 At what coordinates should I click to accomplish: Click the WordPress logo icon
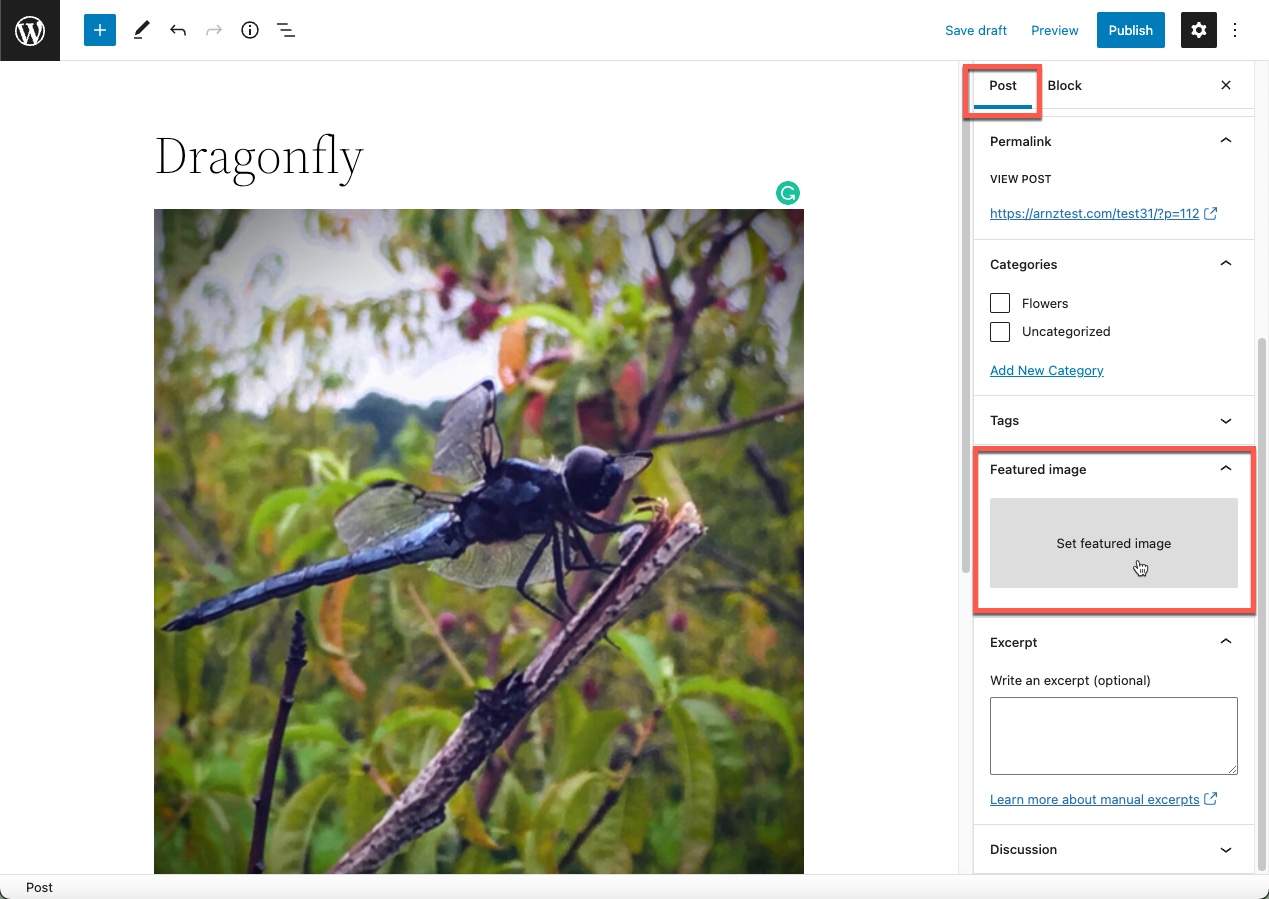30,30
